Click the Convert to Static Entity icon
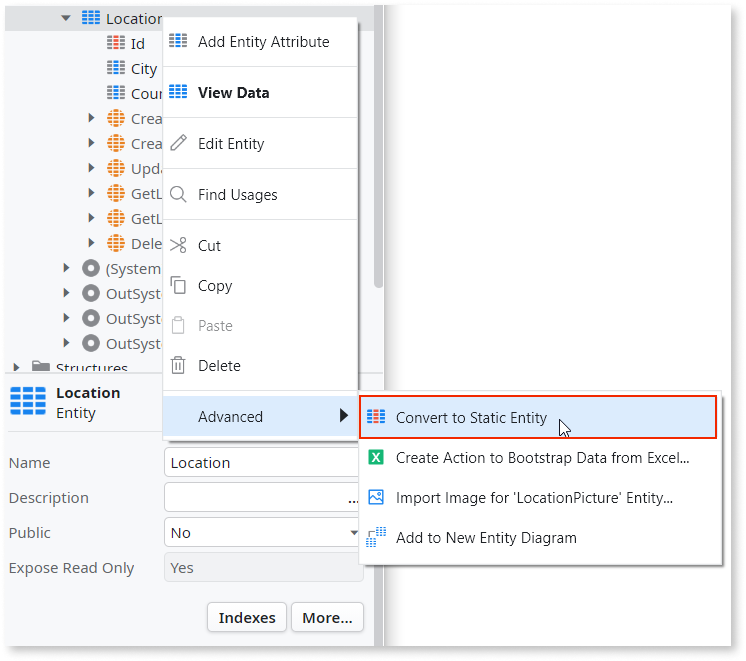 click(377, 417)
